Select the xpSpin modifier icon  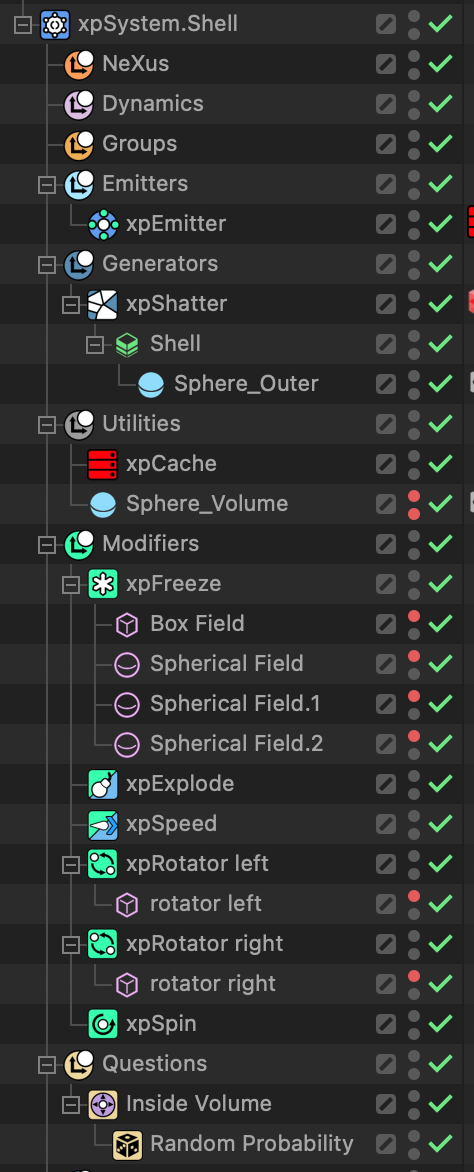pos(102,1023)
